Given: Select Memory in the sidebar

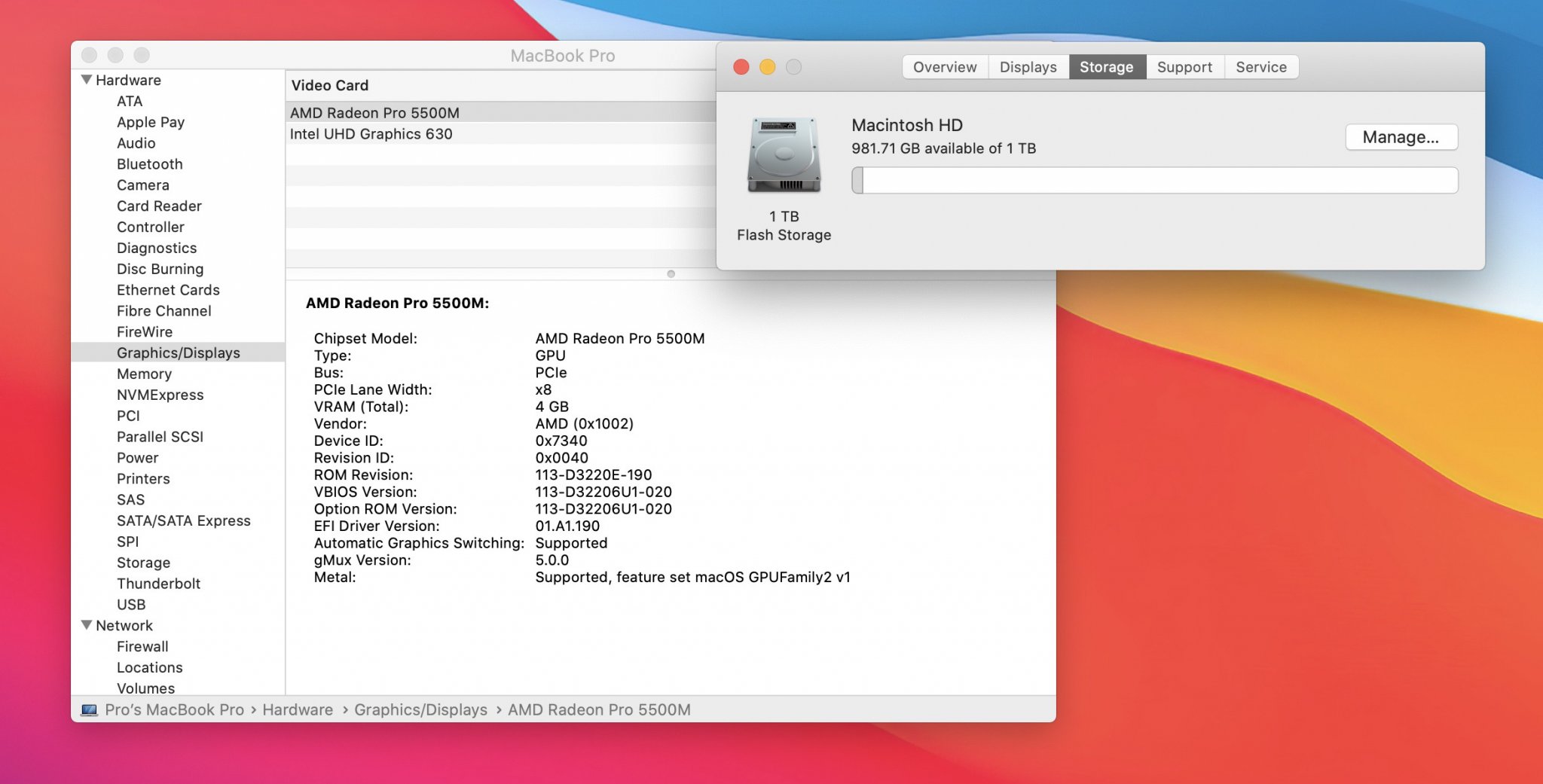Looking at the screenshot, I should click(144, 374).
